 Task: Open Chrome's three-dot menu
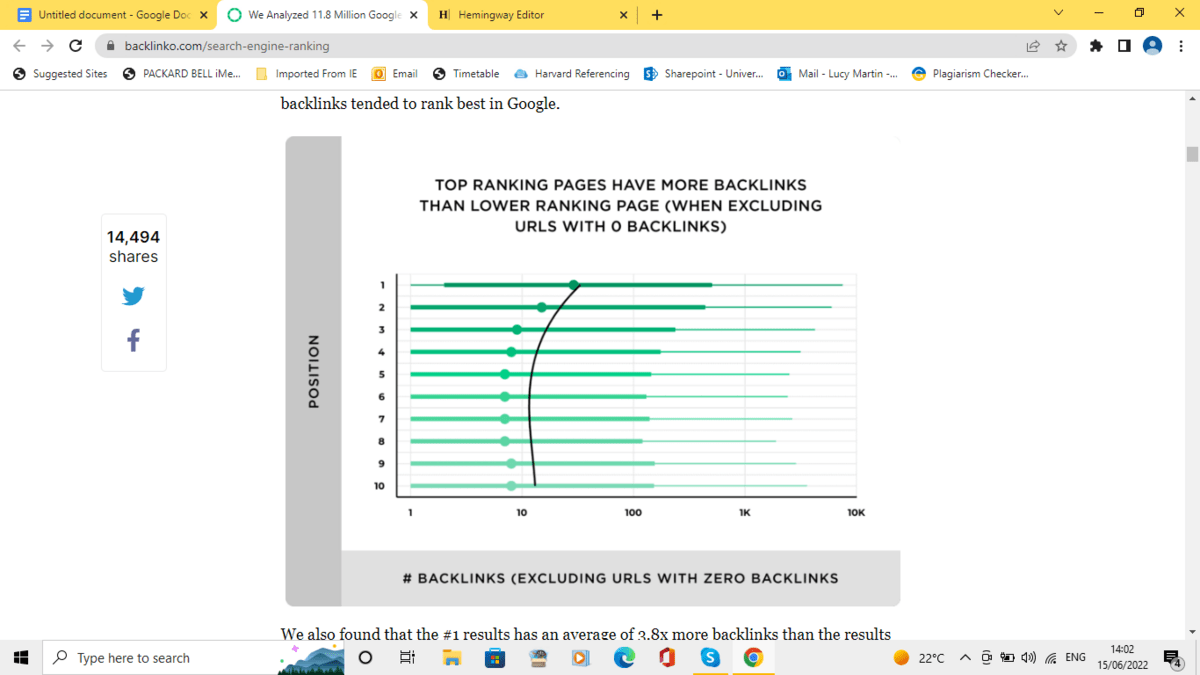pyautogui.click(x=1180, y=46)
